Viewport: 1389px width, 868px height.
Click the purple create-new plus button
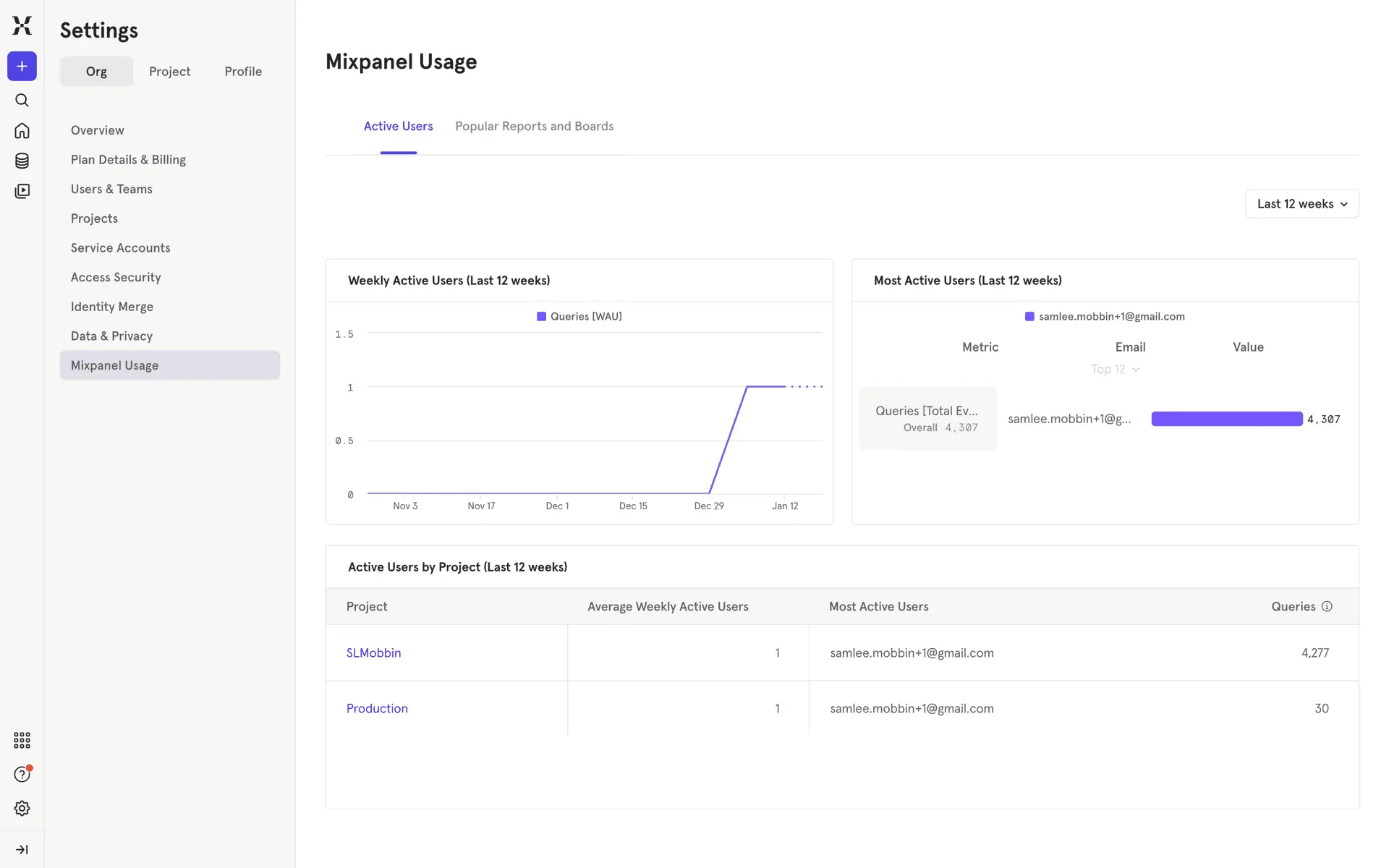click(x=22, y=67)
